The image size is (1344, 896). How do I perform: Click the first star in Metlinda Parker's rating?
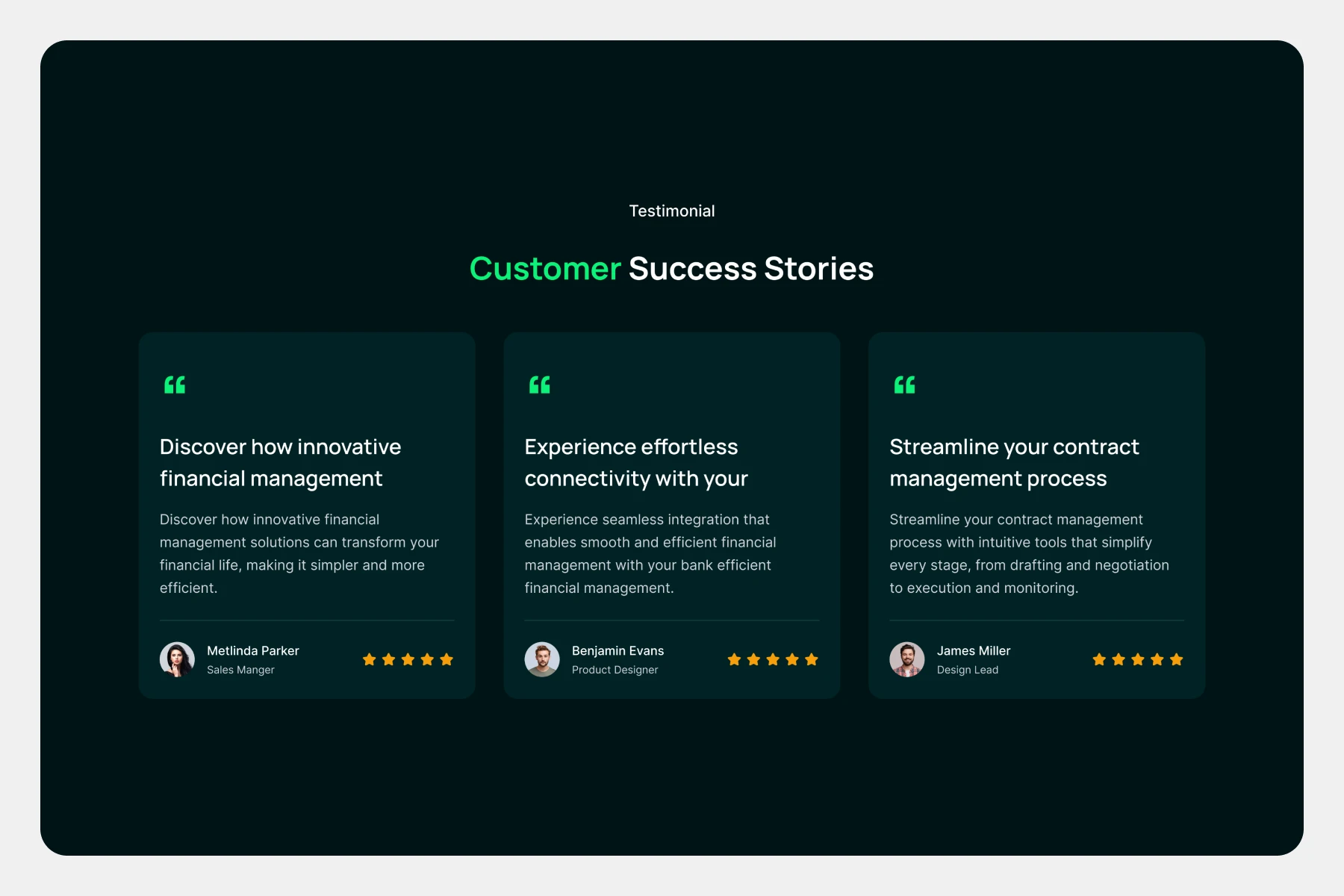click(370, 659)
